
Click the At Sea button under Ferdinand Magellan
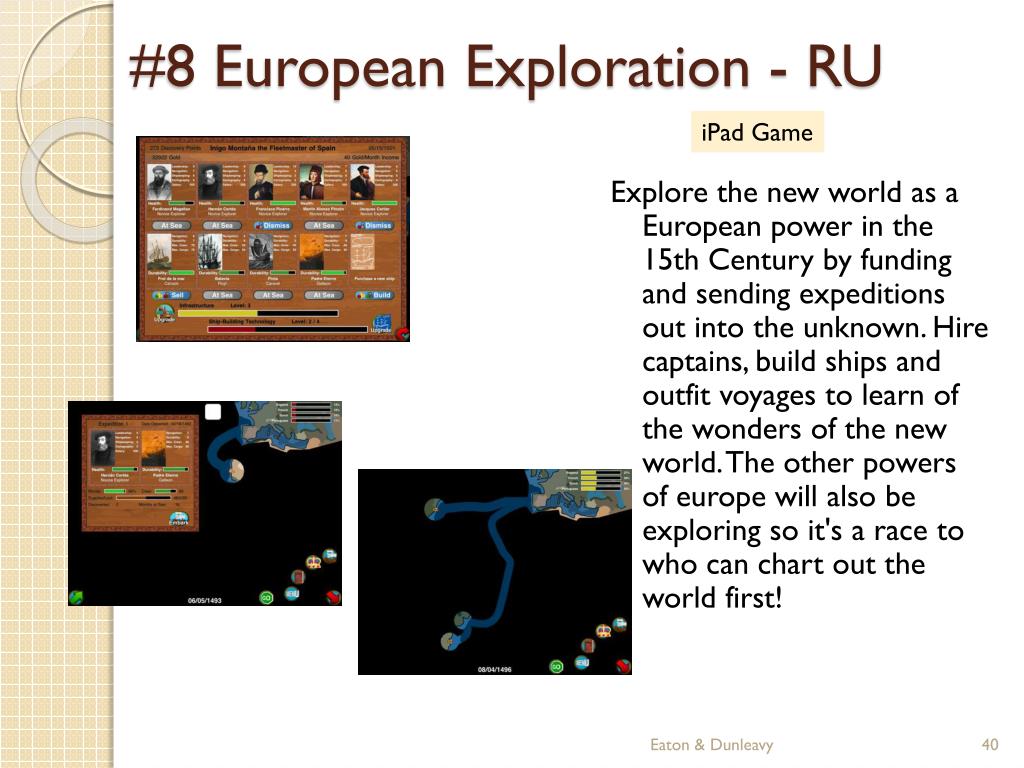(x=171, y=225)
